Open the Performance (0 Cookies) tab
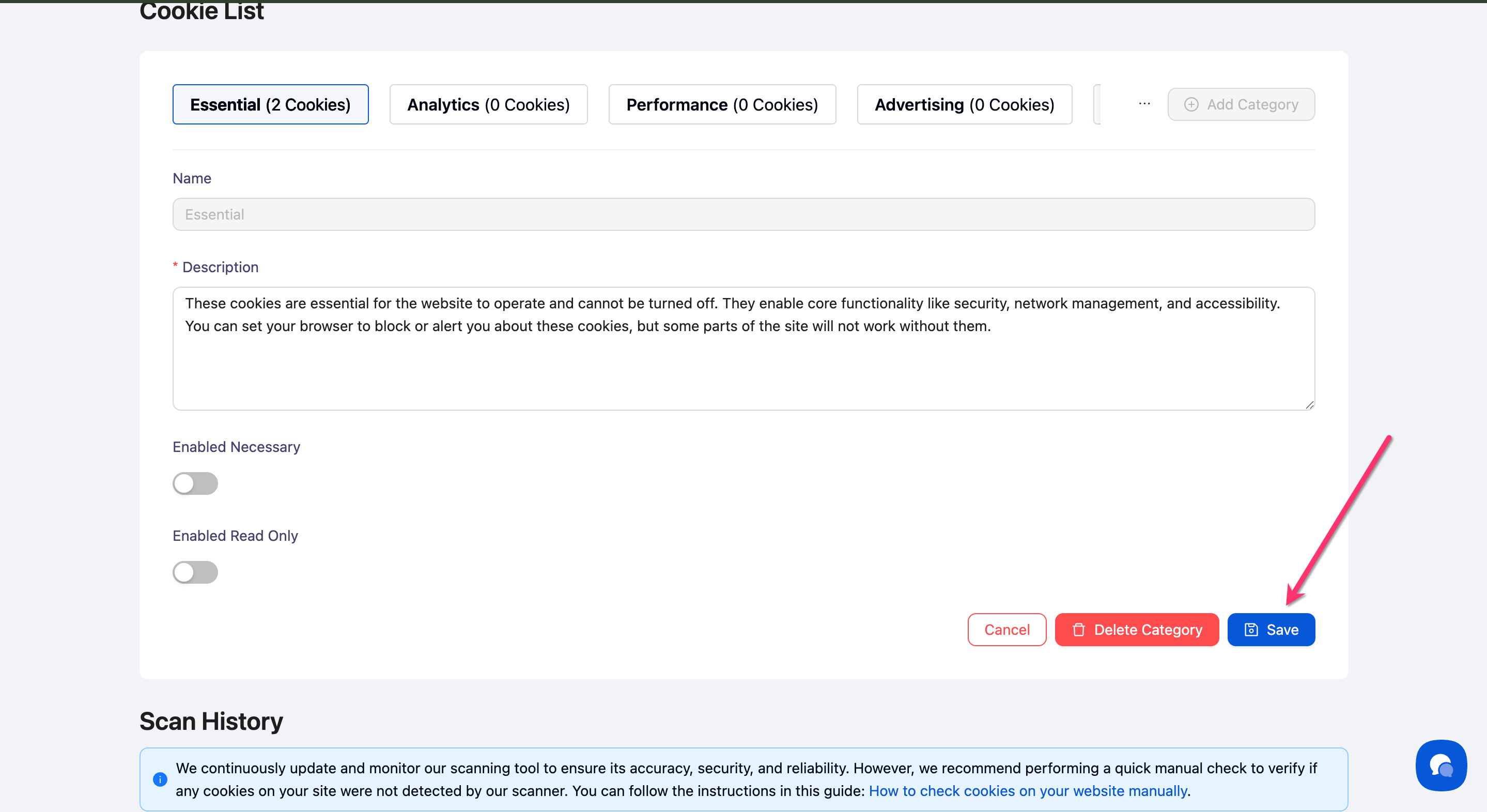Image resolution: width=1487 pixels, height=812 pixels. tap(722, 104)
